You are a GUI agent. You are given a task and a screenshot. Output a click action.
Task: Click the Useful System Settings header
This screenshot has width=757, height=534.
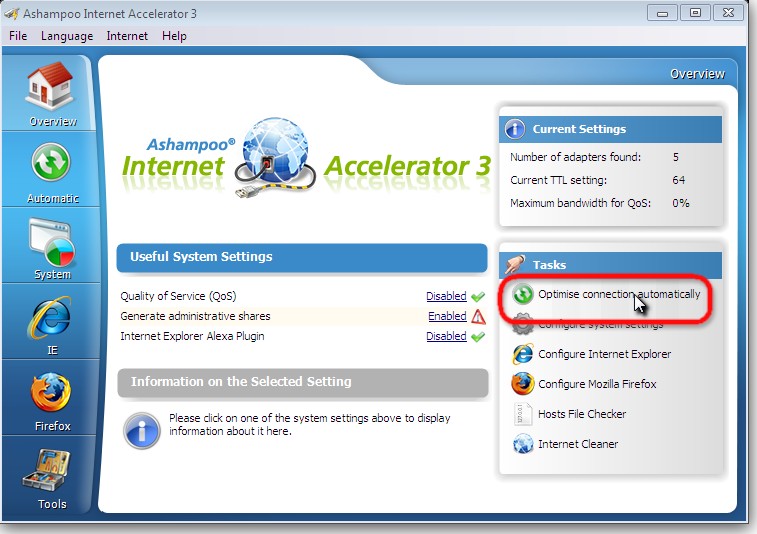(x=302, y=257)
